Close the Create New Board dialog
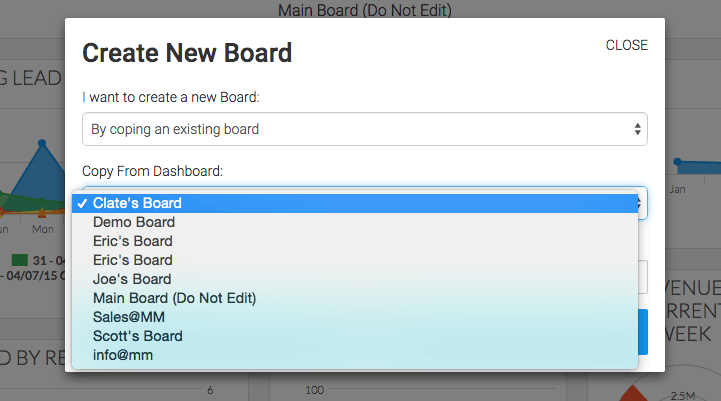Image resolution: width=721 pixels, height=401 pixels. (626, 45)
